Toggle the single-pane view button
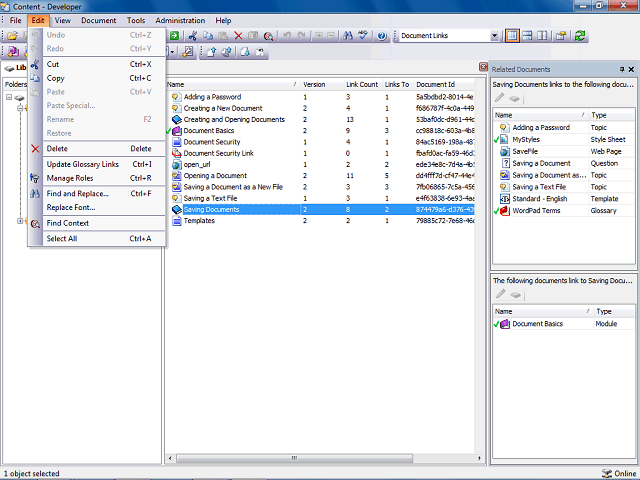The image size is (640, 480). [x=512, y=36]
